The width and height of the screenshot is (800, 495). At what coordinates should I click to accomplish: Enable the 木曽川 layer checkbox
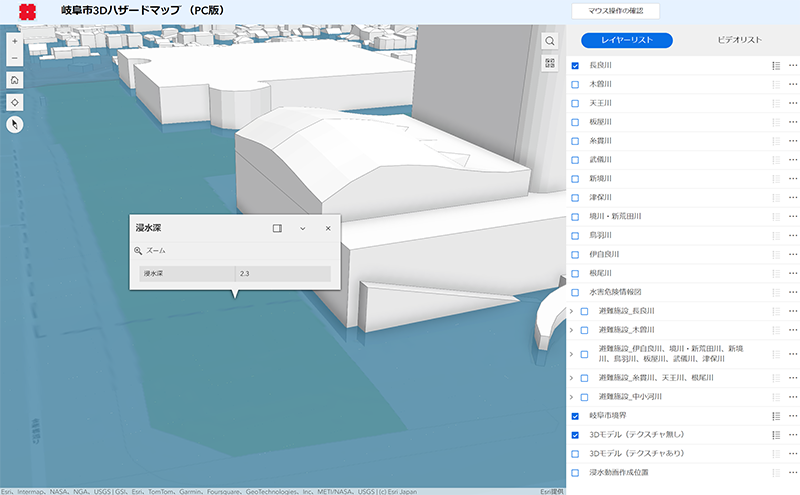pyautogui.click(x=575, y=84)
